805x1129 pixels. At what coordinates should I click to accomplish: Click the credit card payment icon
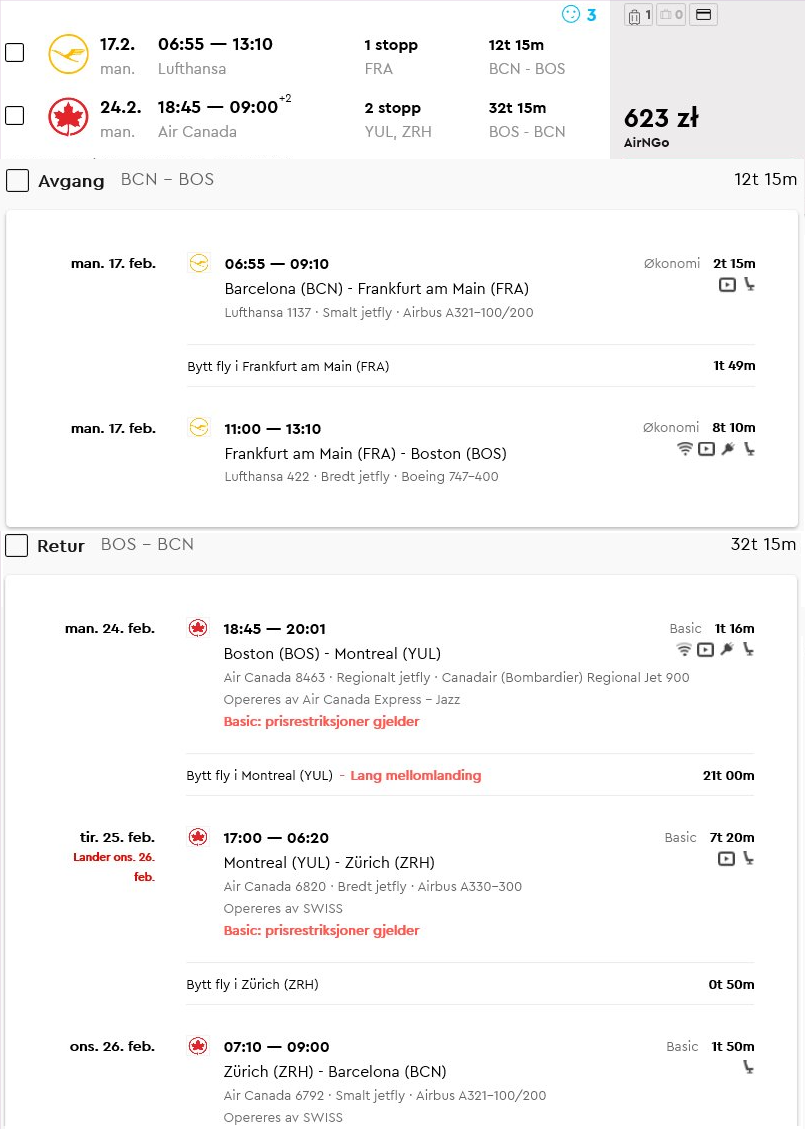[x=703, y=15]
